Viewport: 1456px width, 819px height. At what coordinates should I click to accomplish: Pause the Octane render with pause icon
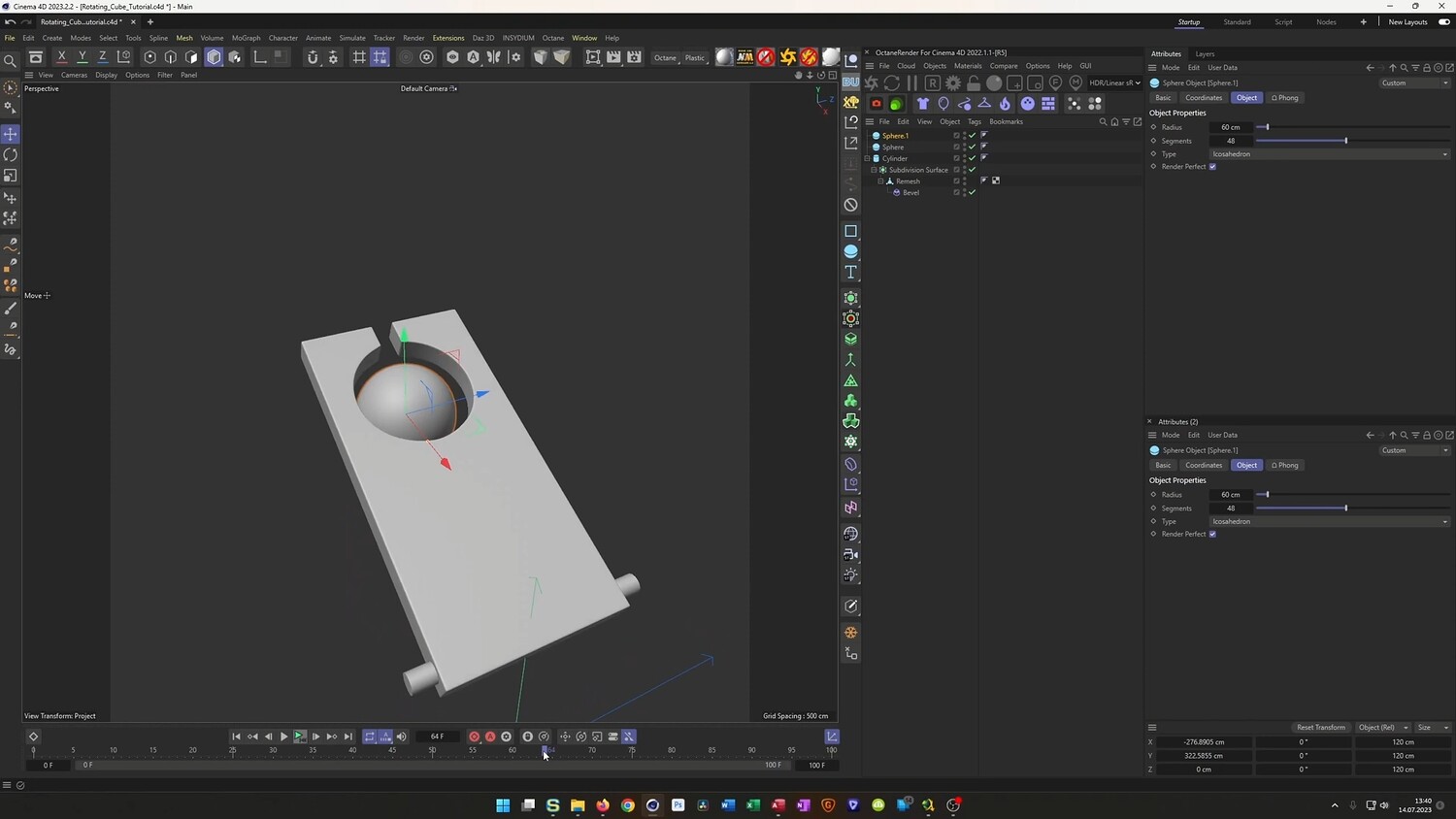[x=911, y=83]
